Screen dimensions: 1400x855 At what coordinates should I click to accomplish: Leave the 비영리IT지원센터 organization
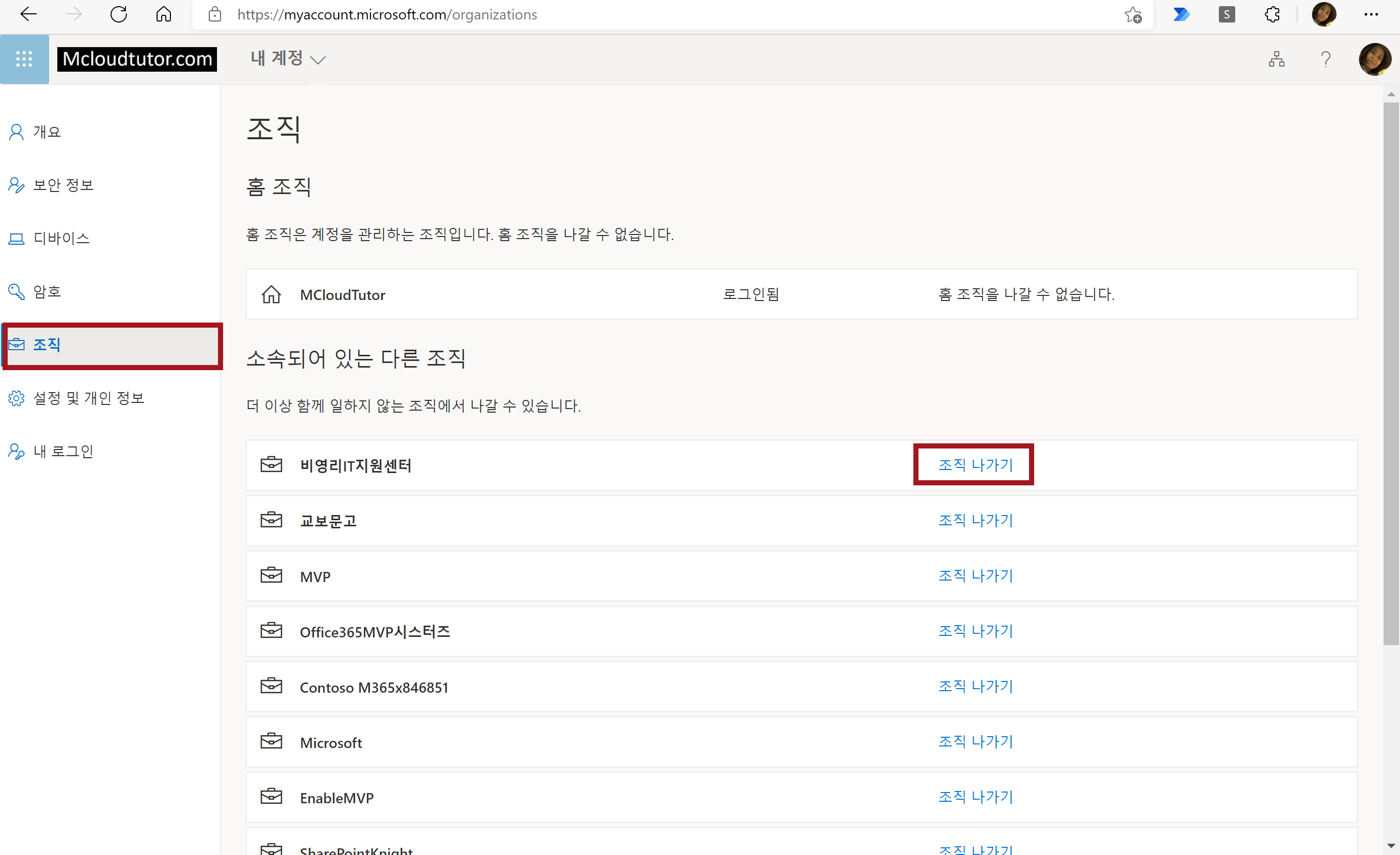975,465
